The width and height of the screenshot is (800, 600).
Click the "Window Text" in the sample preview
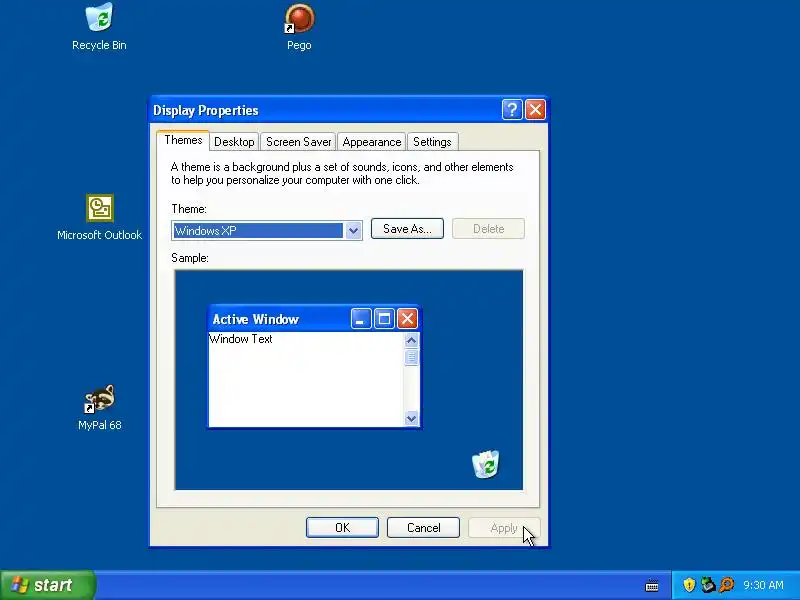(x=241, y=339)
